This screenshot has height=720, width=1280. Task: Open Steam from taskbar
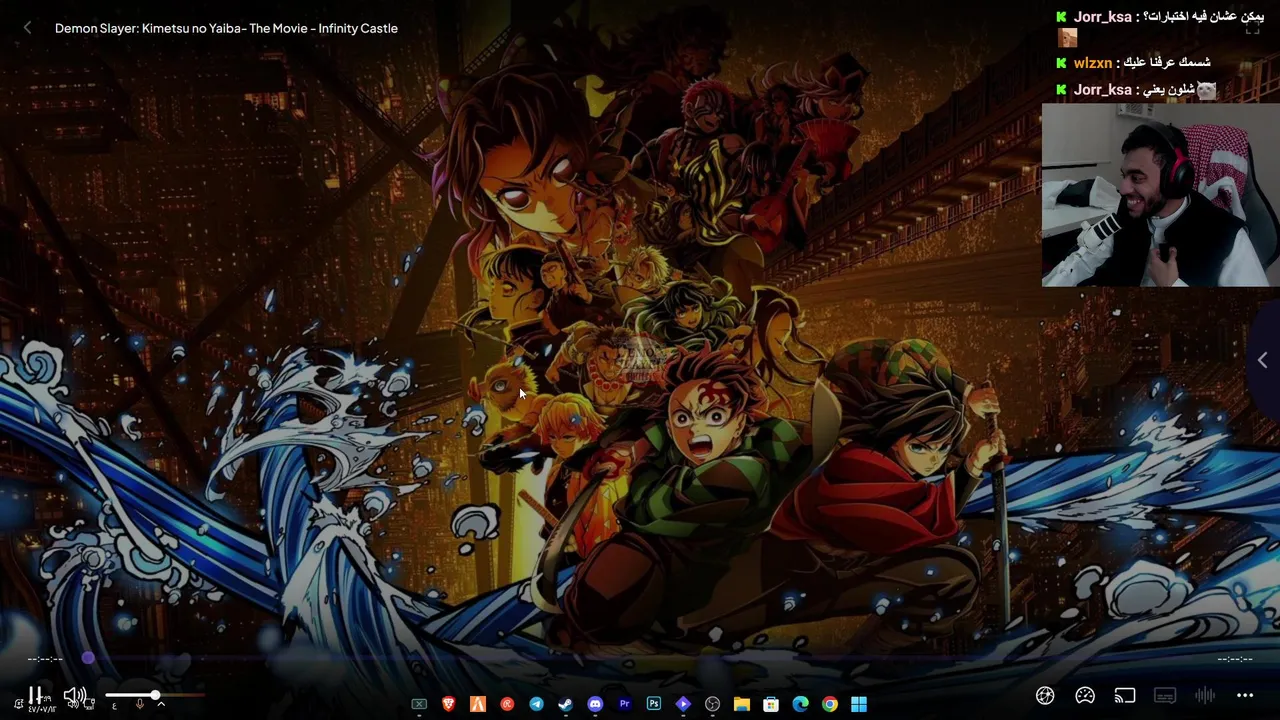coord(565,704)
